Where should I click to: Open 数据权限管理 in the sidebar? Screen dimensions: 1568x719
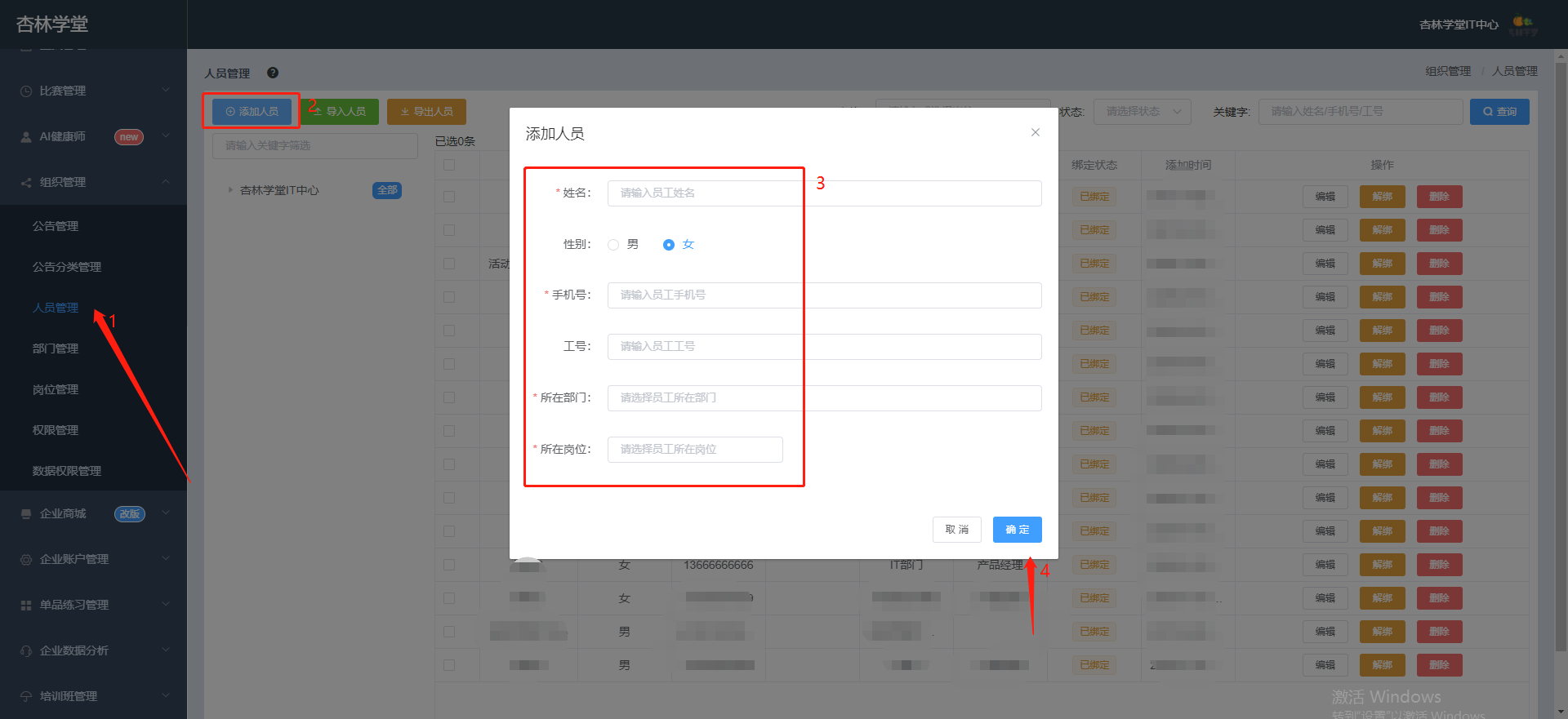[67, 471]
